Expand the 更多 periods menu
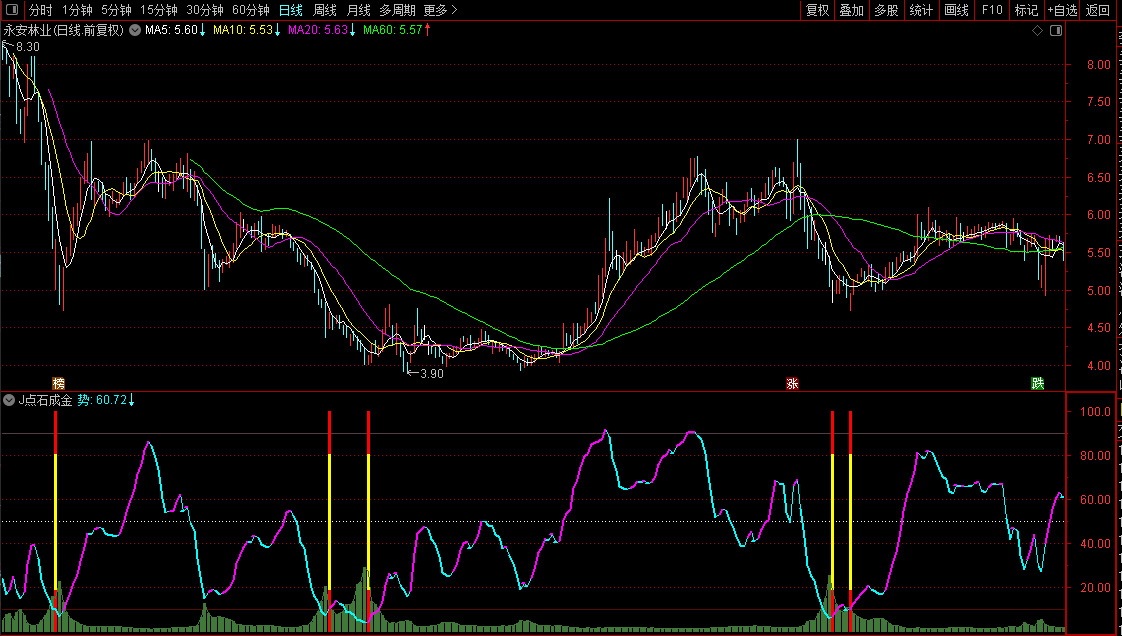This screenshot has width=1122, height=636. 440,10
